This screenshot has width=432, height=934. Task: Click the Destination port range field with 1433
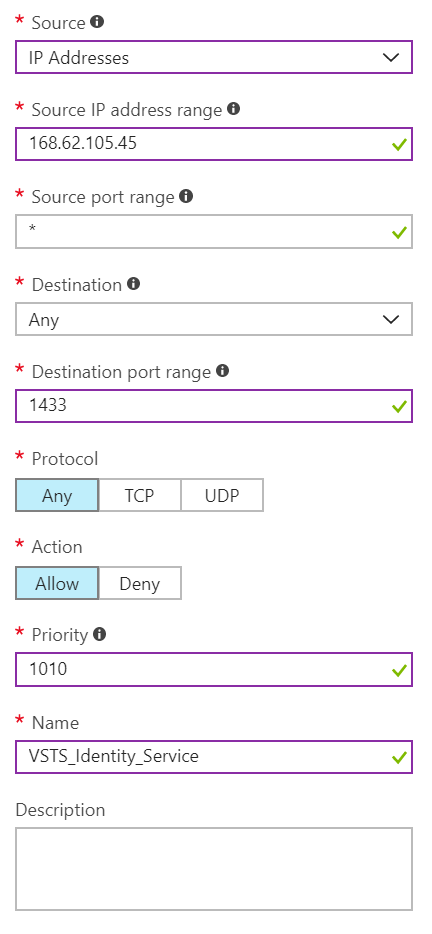[x=214, y=406]
